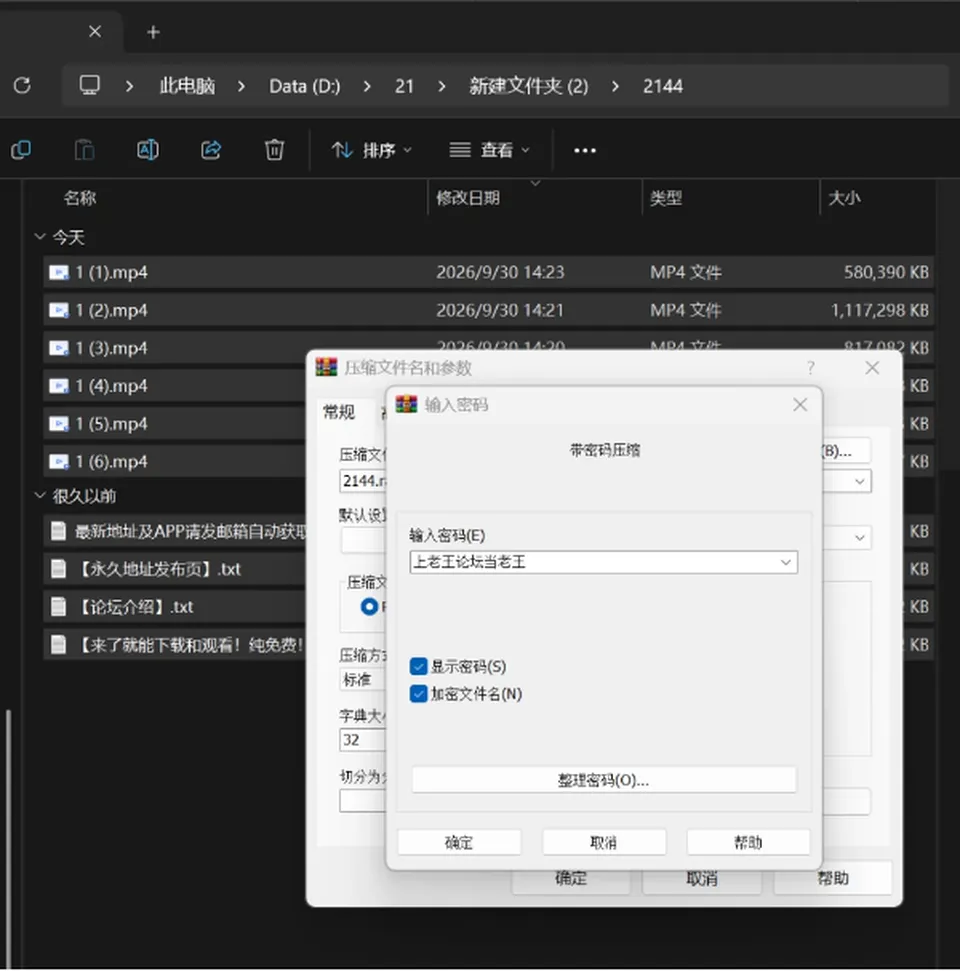Select the radio button under 压缩文件格式
The image size is (960, 971).
pos(370,607)
